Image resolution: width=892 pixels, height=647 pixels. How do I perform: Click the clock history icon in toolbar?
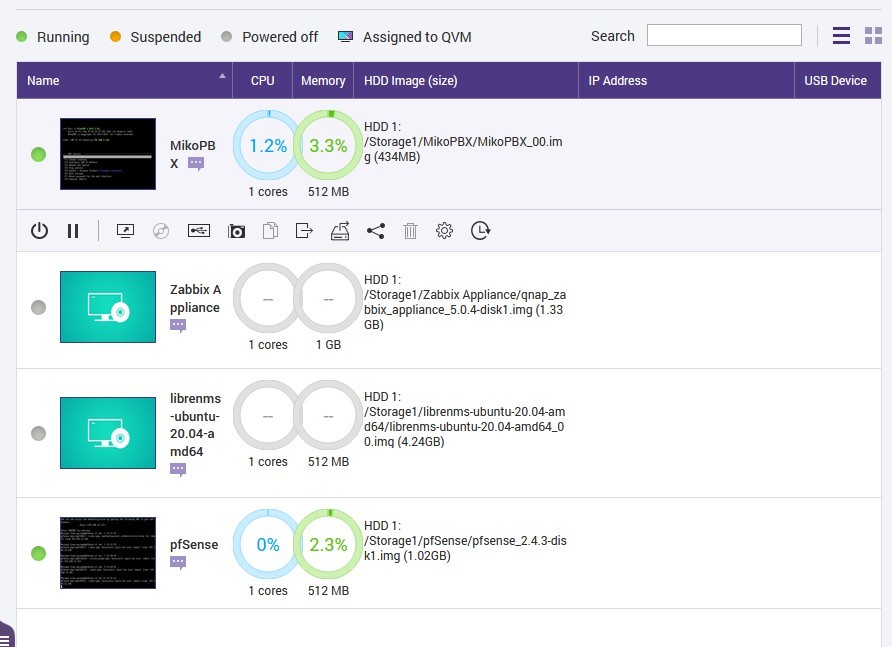(x=481, y=231)
